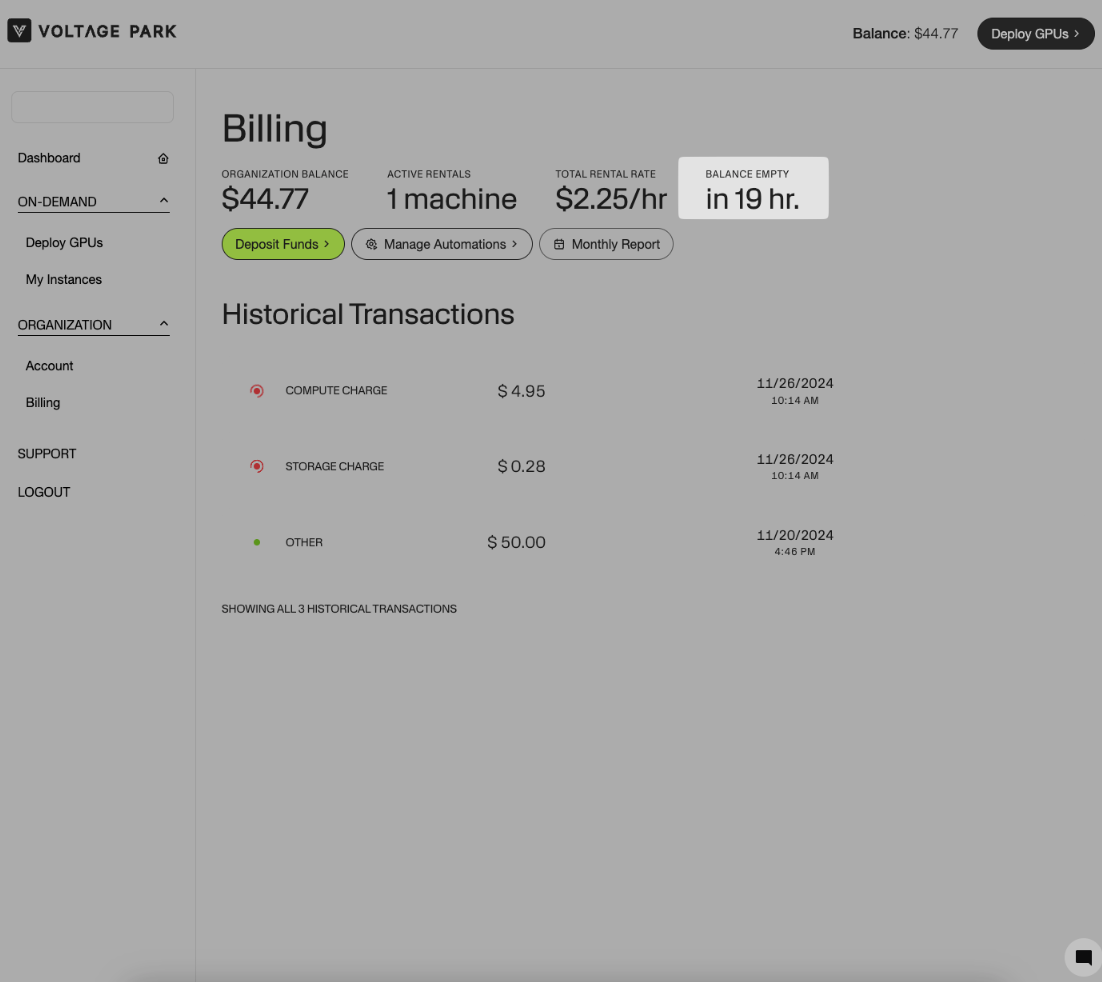Click the Storage Charge red status icon
The width and height of the screenshot is (1102, 982).
(x=257, y=467)
